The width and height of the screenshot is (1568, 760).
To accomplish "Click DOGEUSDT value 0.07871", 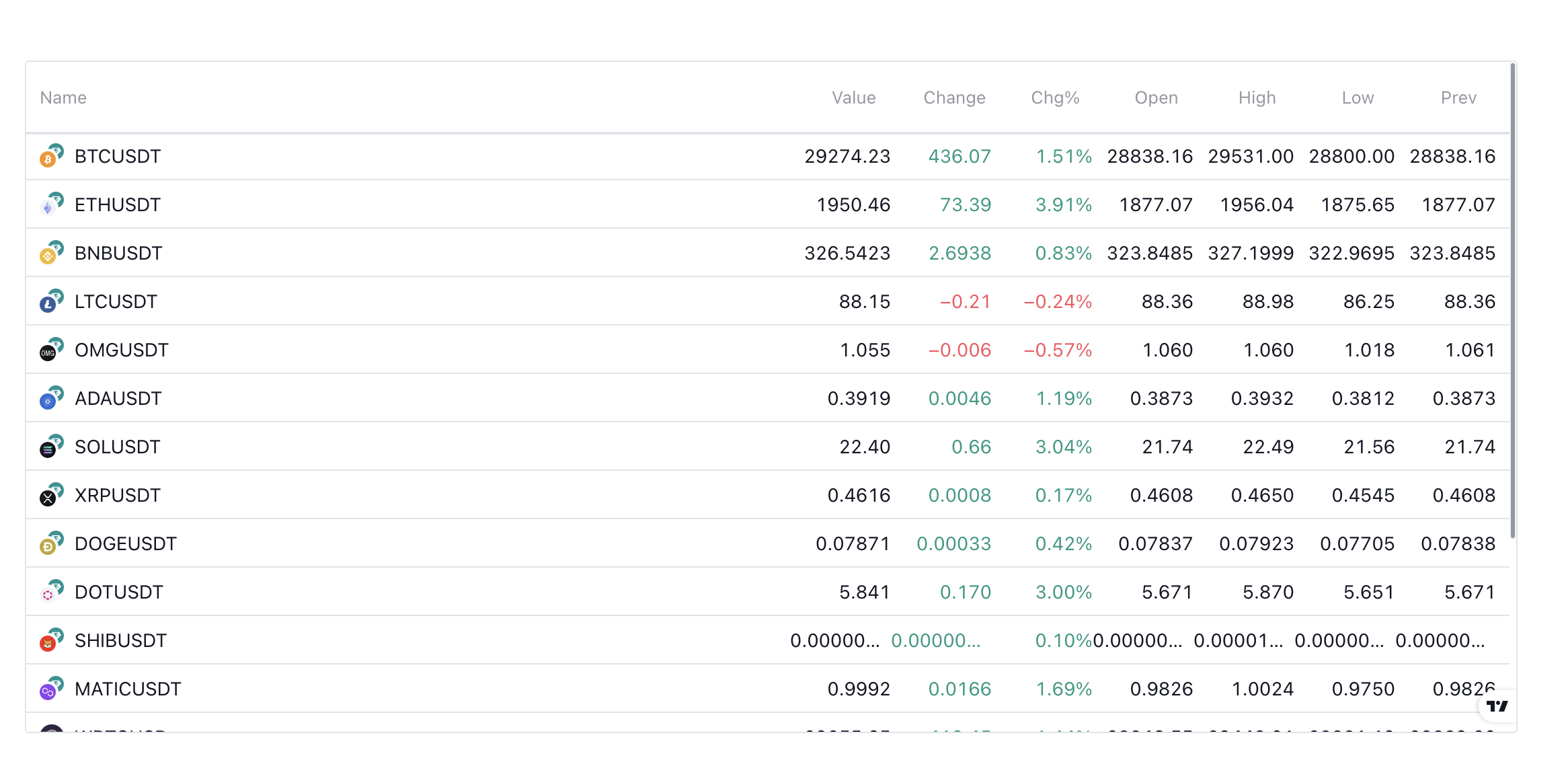I will click(853, 543).
